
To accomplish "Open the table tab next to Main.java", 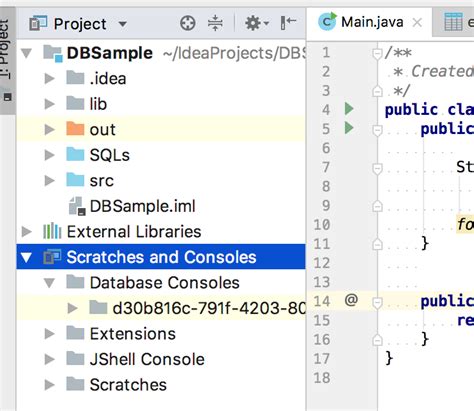I will coord(454,22).
